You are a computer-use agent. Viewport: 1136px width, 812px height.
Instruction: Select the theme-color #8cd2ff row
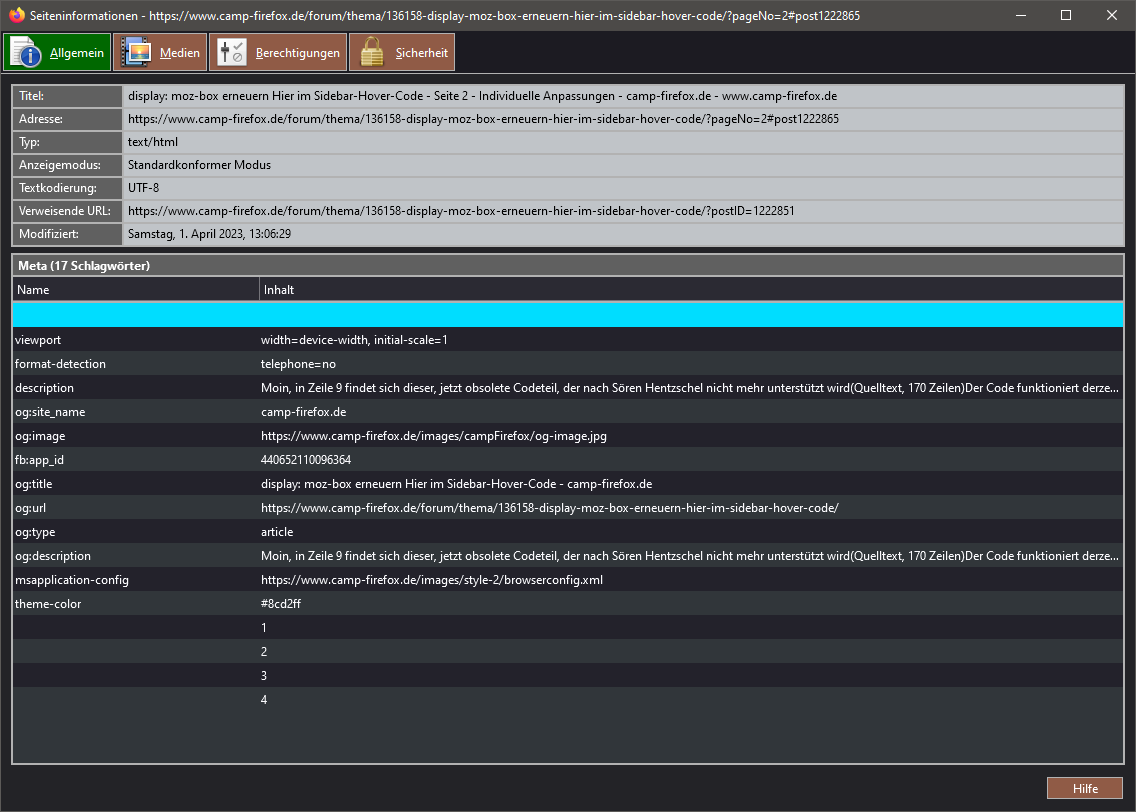point(567,604)
